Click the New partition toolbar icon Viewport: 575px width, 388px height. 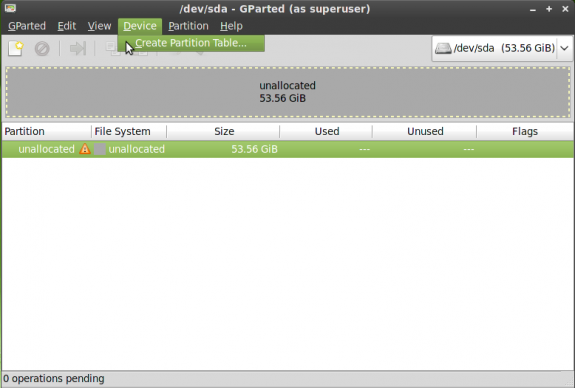16,48
